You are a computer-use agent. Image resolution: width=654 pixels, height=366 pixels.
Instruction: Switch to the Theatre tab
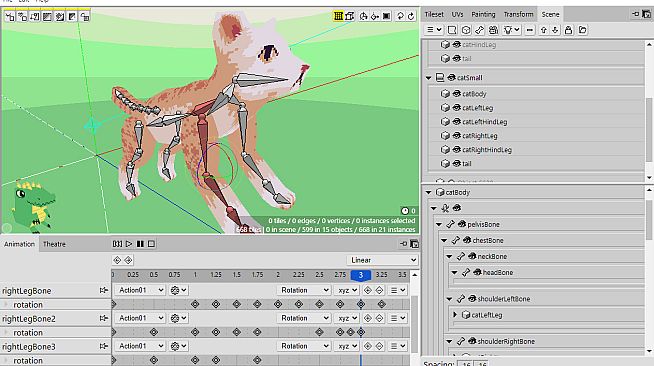tap(54, 244)
